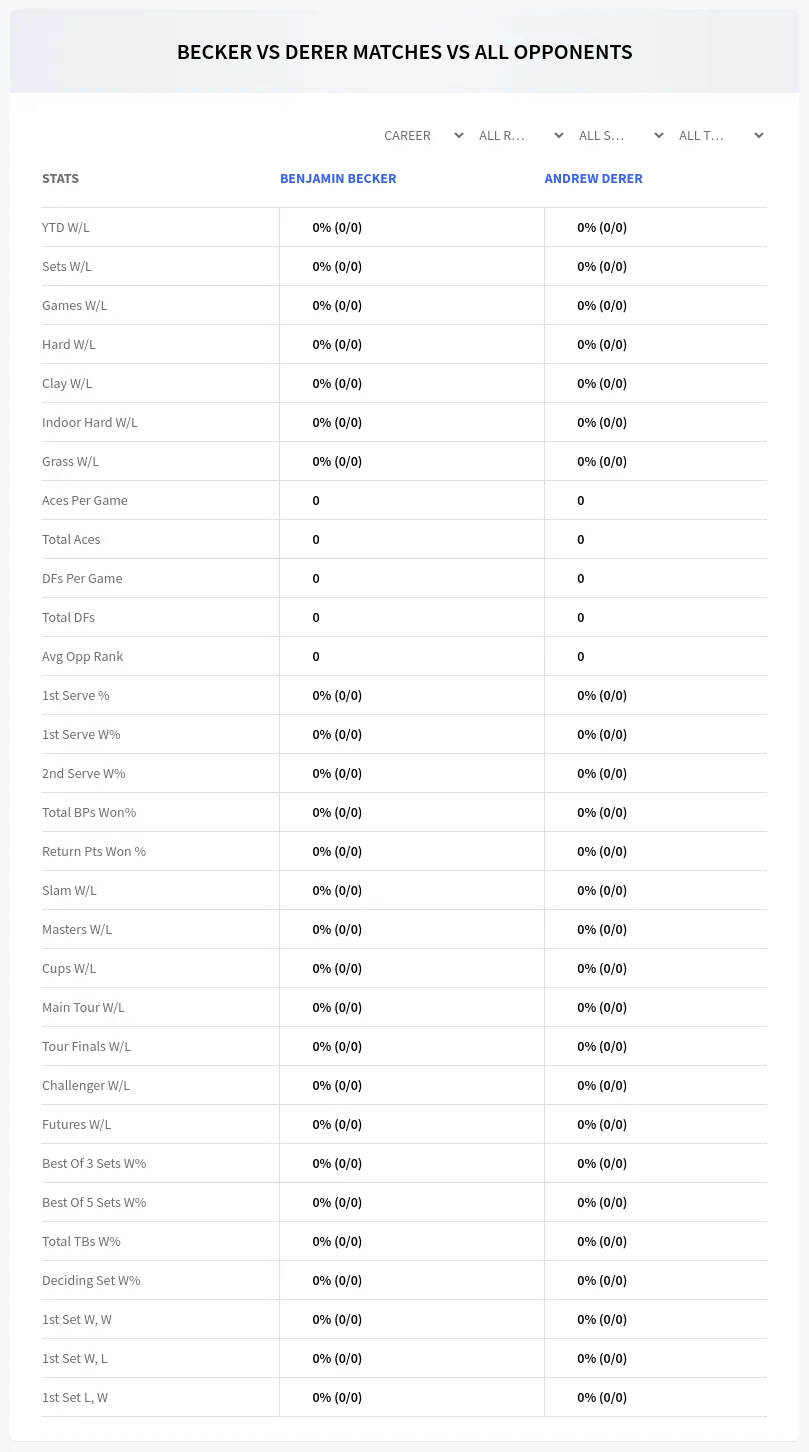The height and width of the screenshot is (1452, 809).
Task: Click the STATS column header
Action: (x=60, y=178)
